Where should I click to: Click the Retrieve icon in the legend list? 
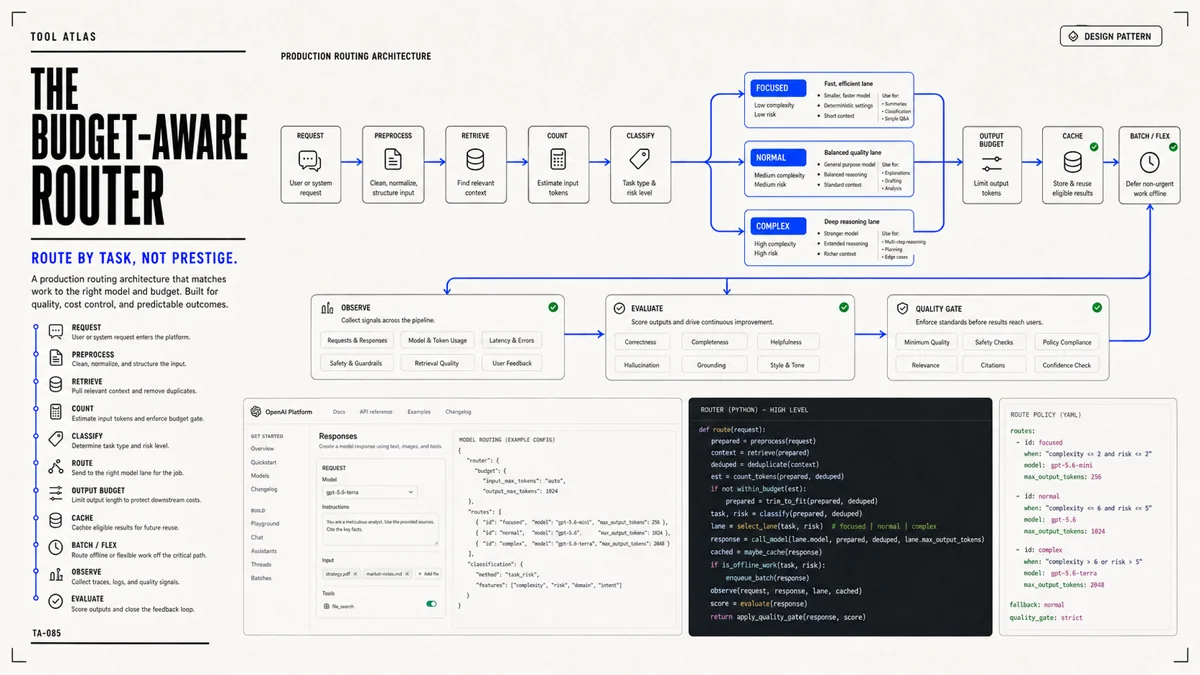56,386
